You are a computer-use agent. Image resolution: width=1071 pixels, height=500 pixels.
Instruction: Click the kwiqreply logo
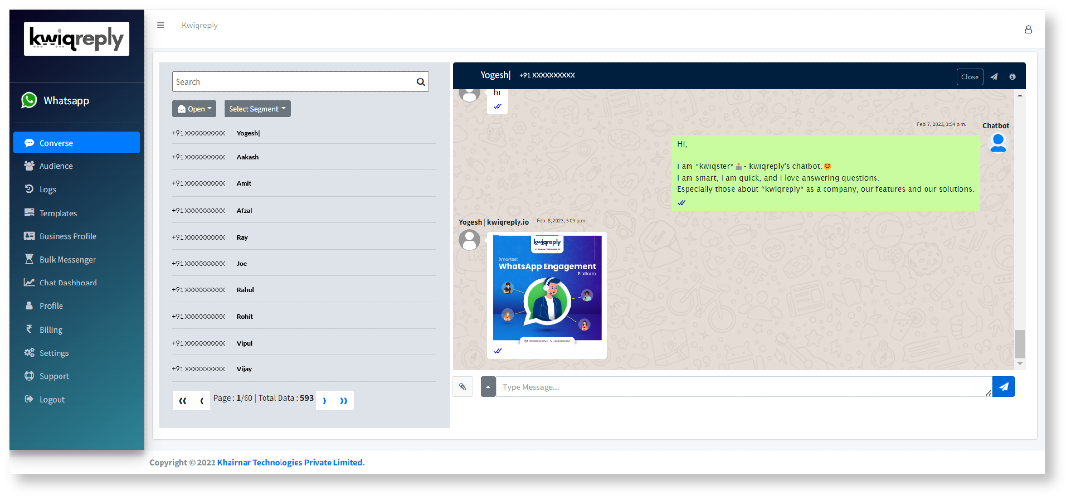tap(76, 39)
